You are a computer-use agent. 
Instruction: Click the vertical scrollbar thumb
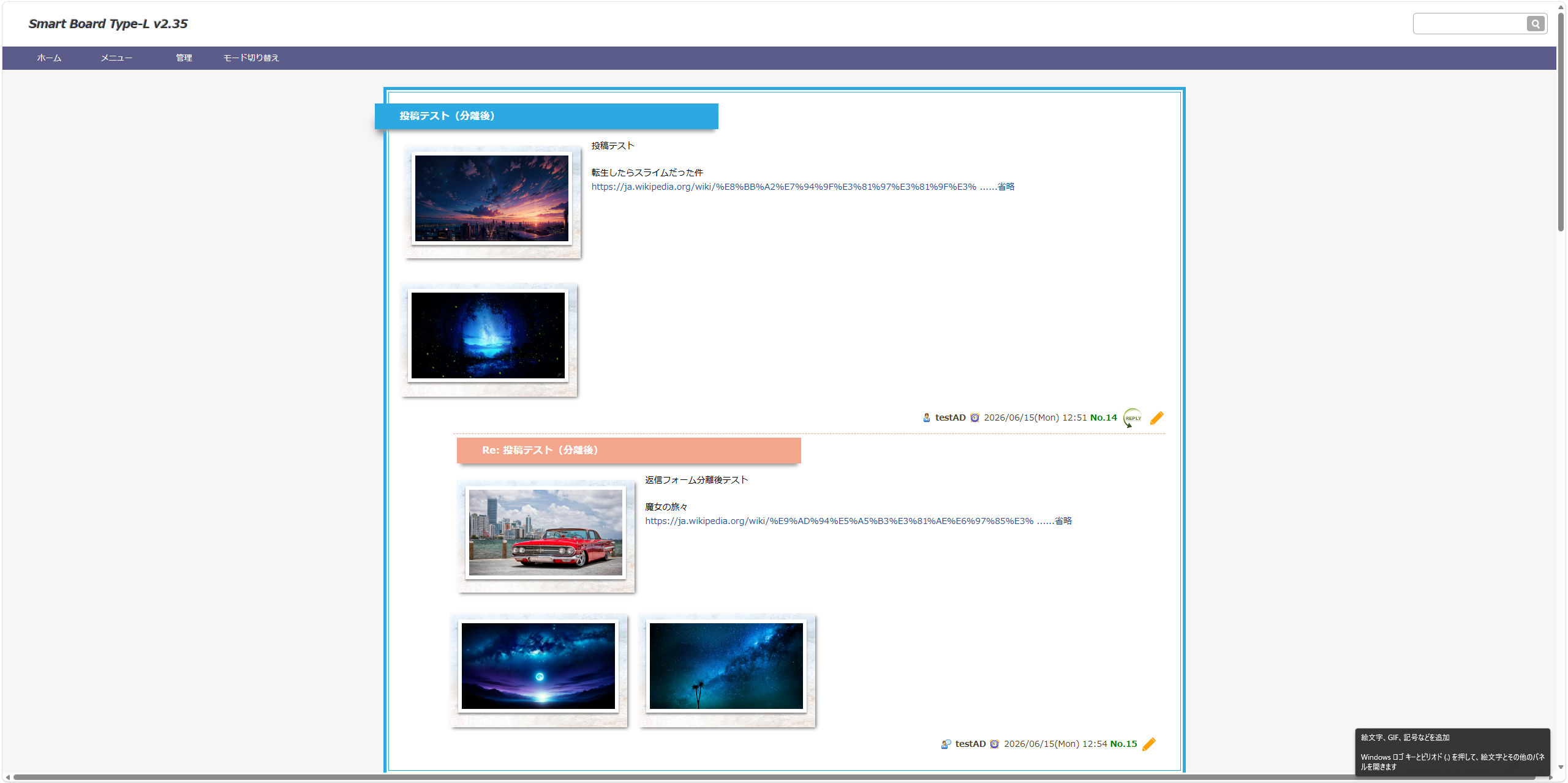pyautogui.click(x=1561, y=122)
